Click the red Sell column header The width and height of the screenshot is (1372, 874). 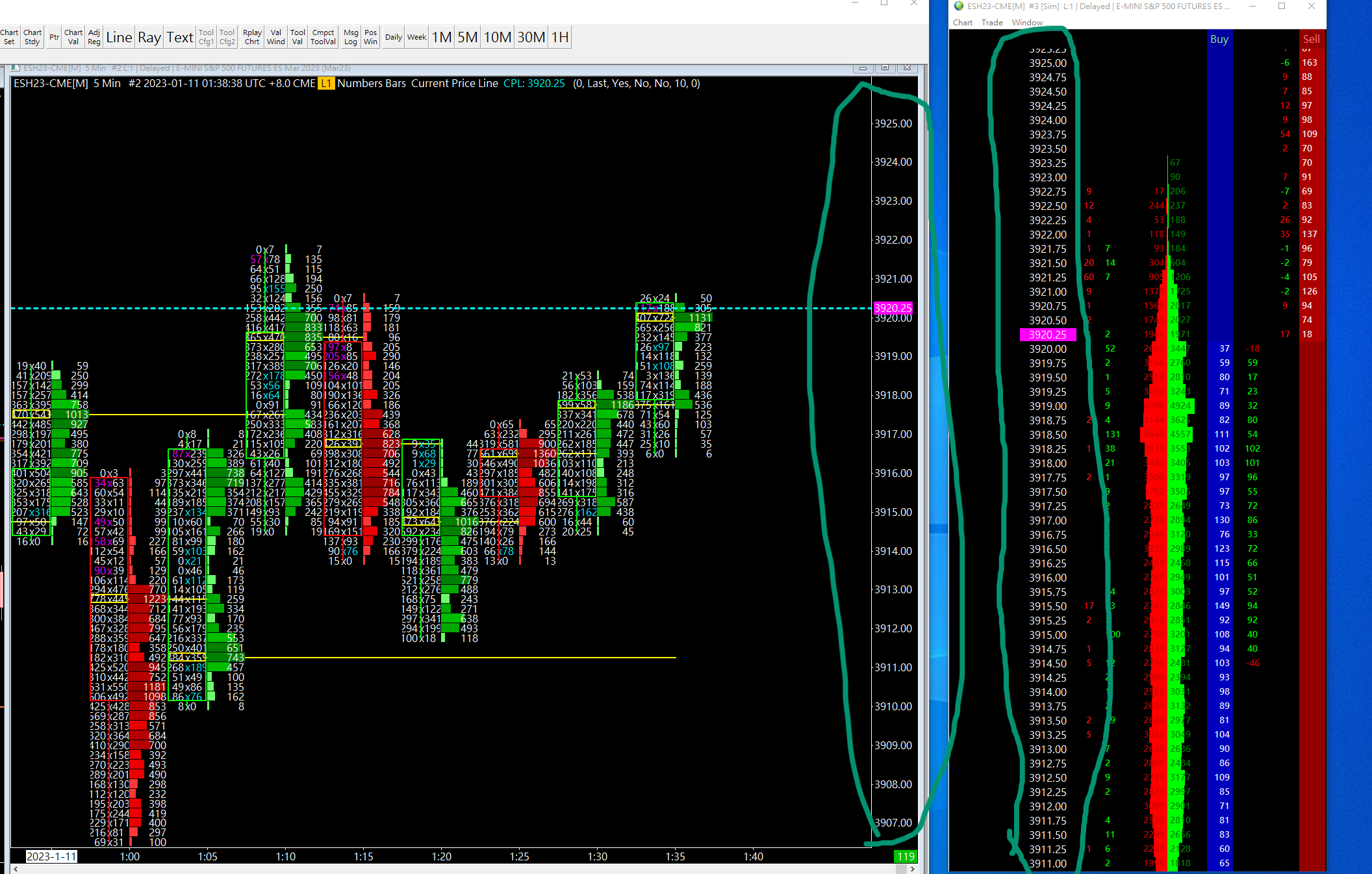click(x=1311, y=39)
